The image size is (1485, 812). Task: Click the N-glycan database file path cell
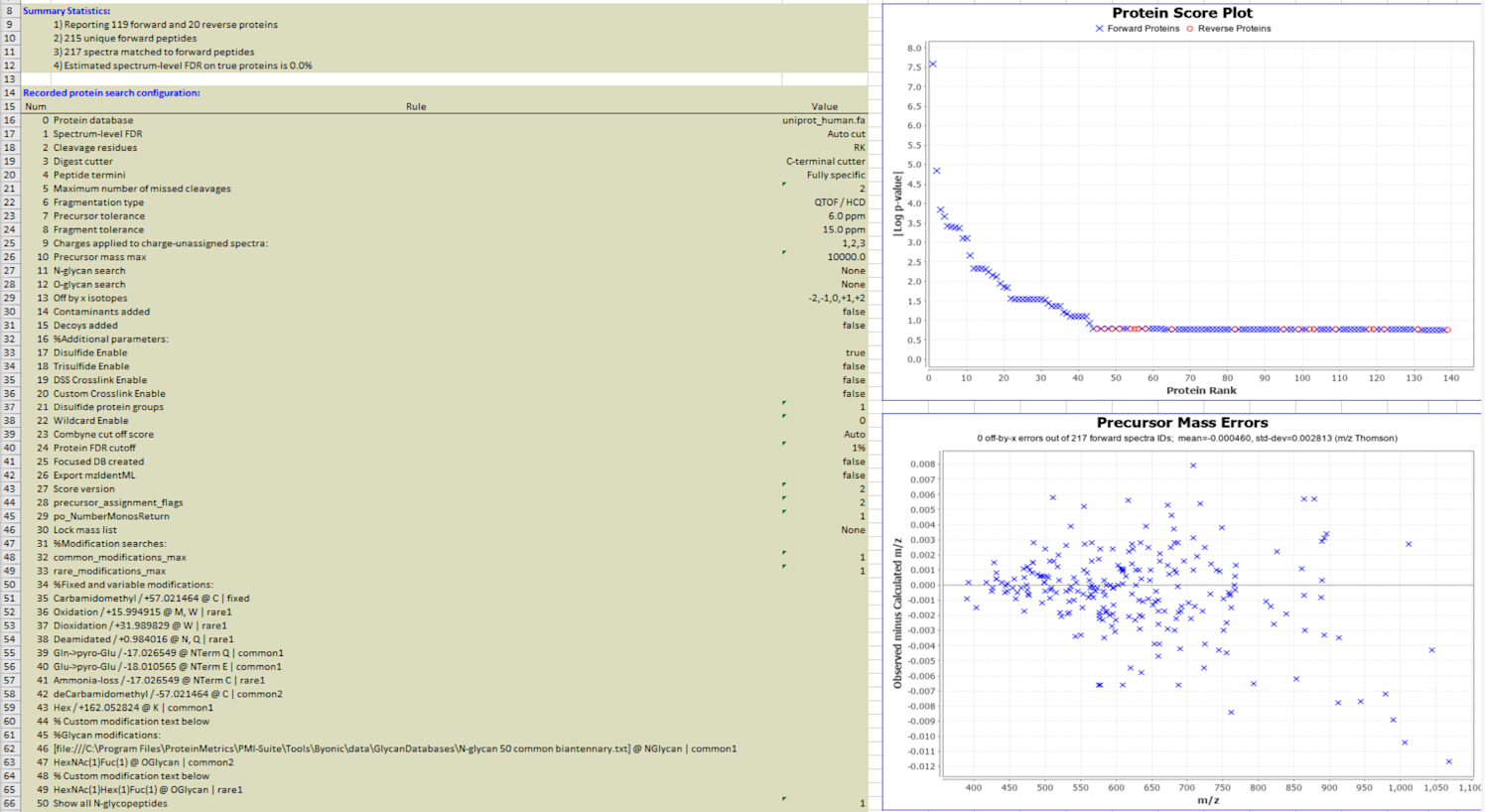[395, 748]
